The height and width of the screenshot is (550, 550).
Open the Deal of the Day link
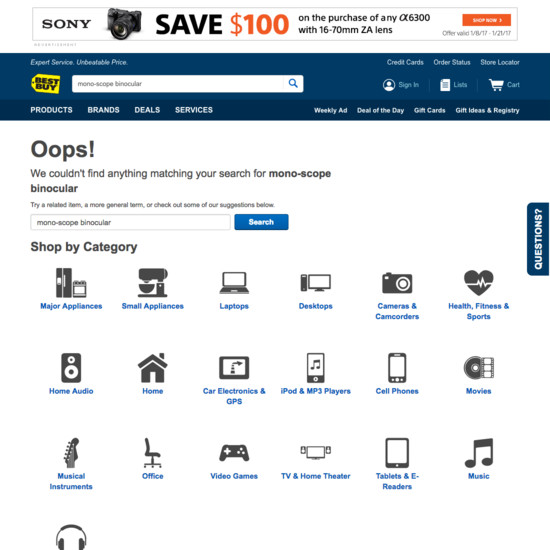click(x=380, y=110)
